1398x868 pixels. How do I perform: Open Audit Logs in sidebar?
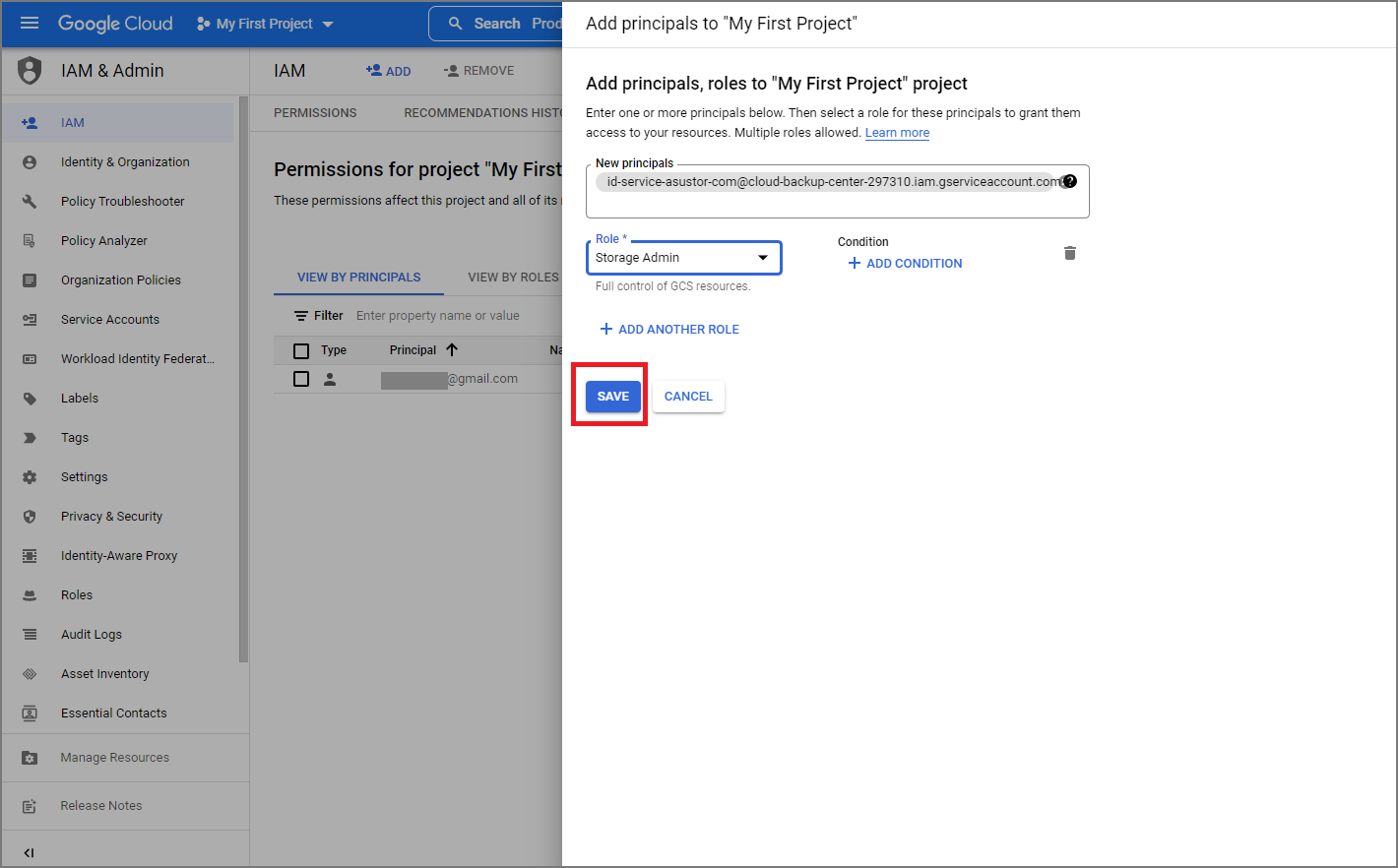tap(92, 635)
